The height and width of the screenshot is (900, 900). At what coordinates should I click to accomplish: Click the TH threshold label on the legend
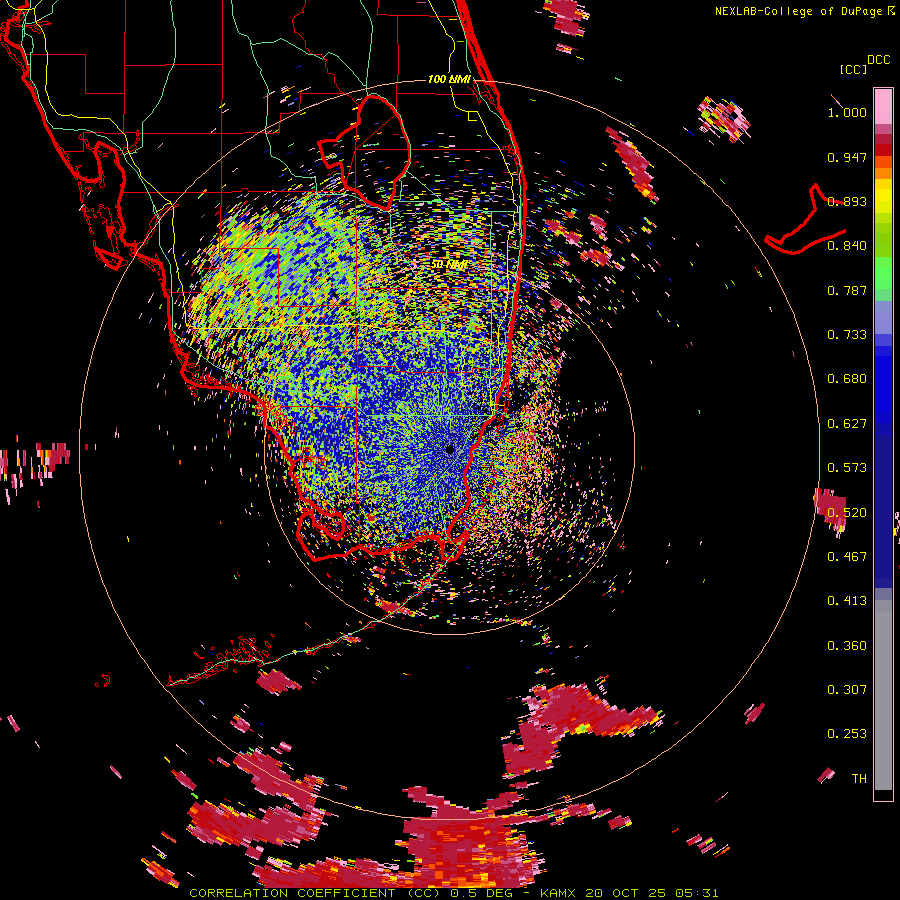point(859,779)
